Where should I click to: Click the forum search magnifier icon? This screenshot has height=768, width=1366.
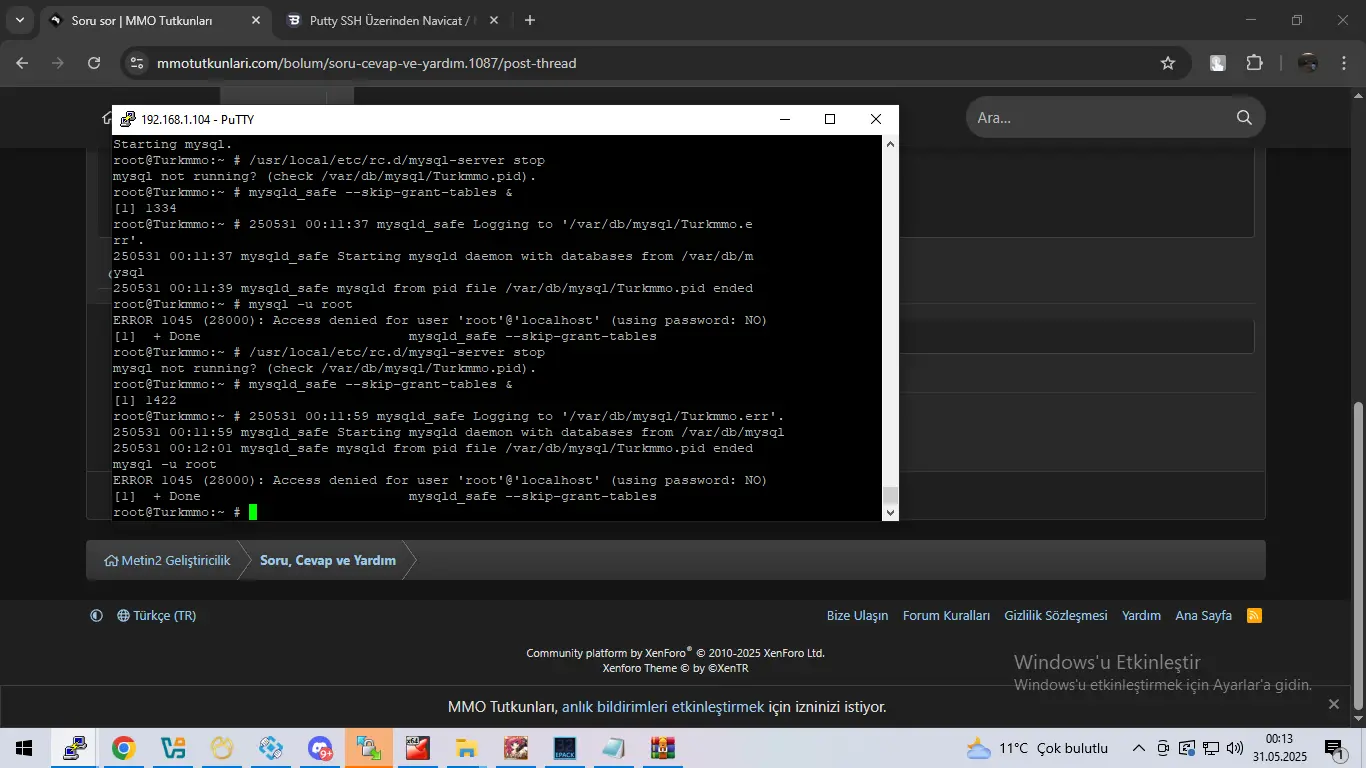coord(1244,118)
